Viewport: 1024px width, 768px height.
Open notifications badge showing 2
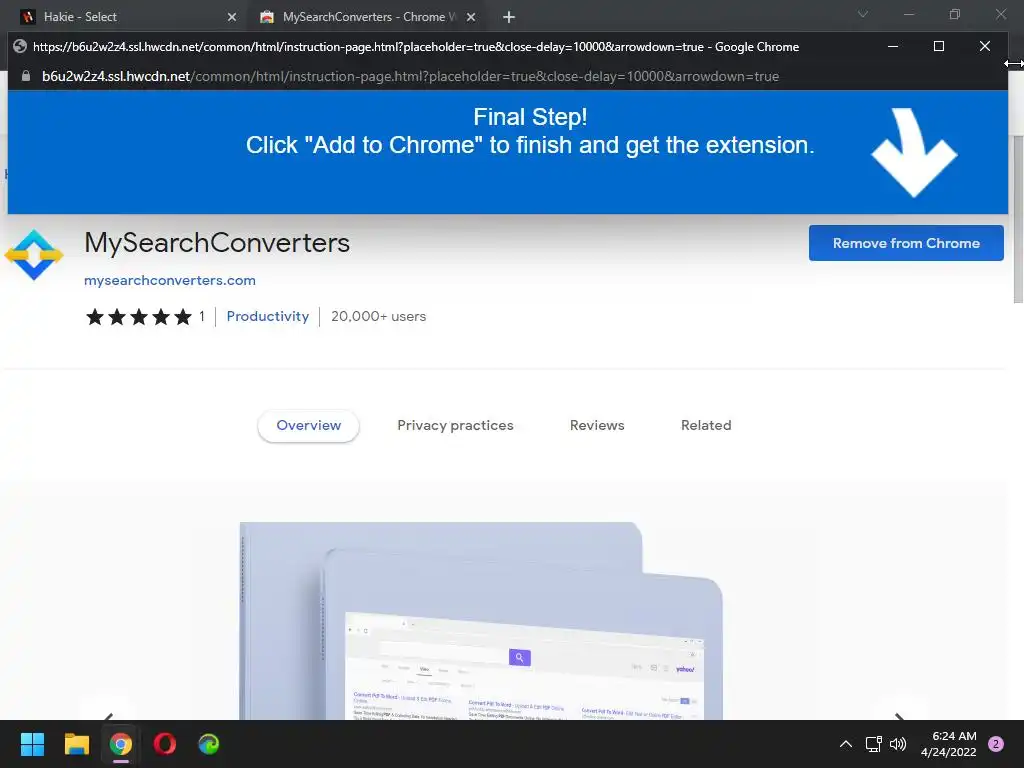tap(996, 744)
